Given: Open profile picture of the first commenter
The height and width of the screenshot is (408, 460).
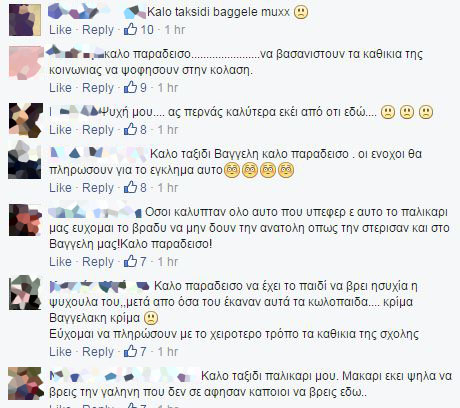Looking at the screenshot, I should (25, 20).
